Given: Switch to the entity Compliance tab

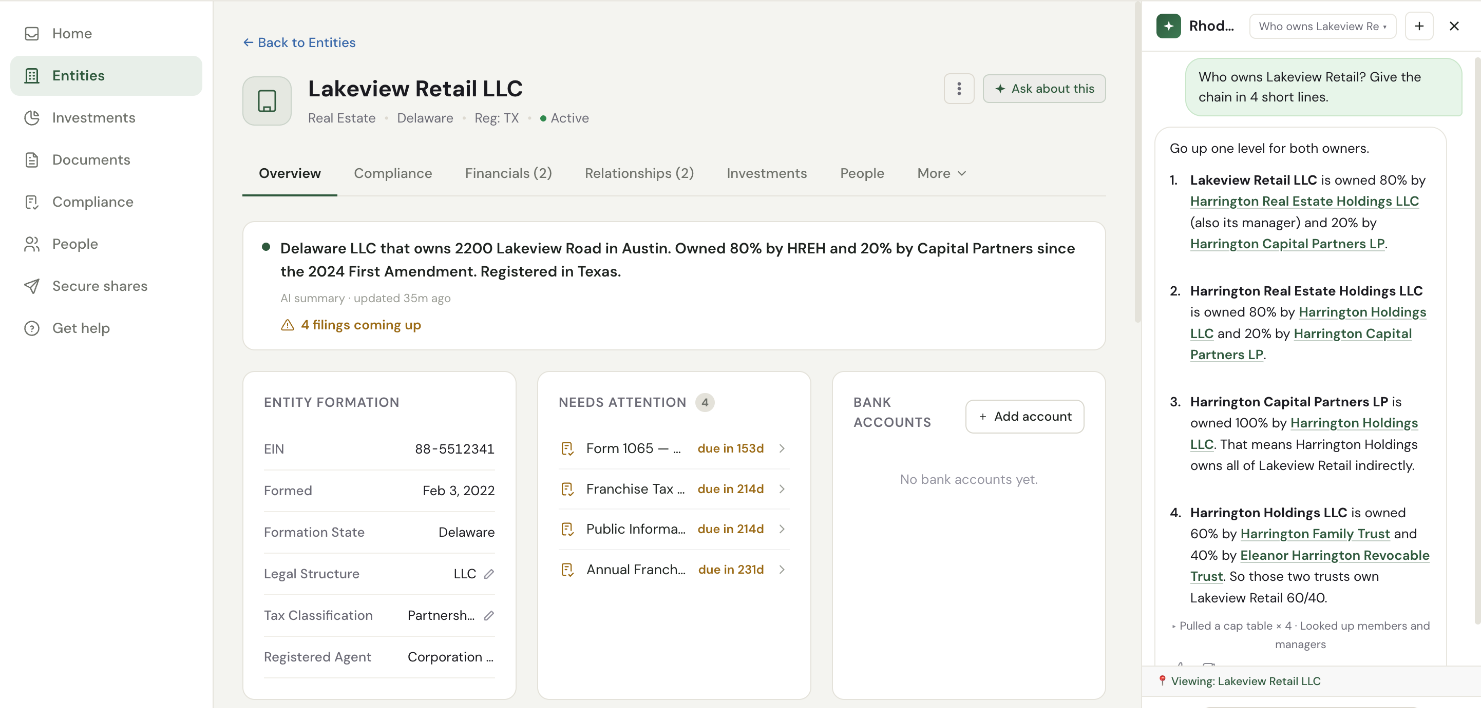Looking at the screenshot, I should pos(393,173).
